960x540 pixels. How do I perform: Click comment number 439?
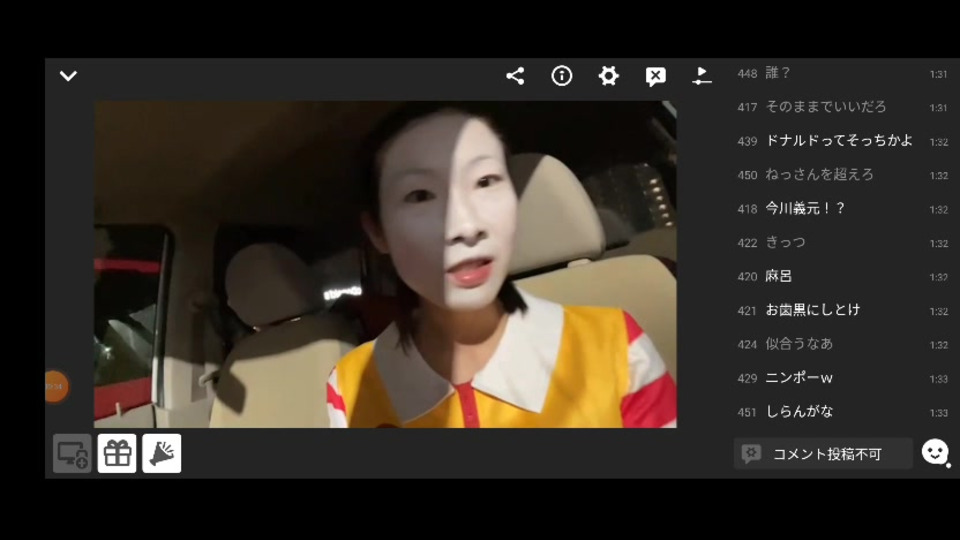[747, 141]
